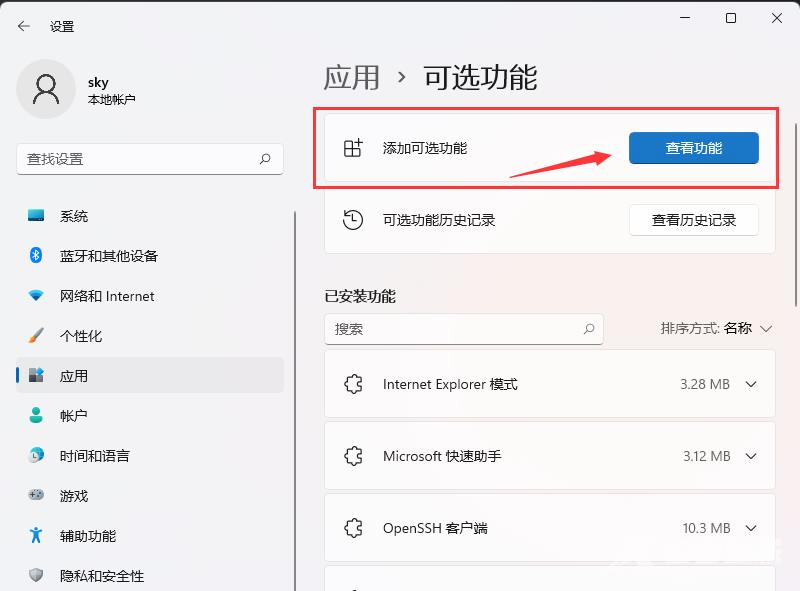Click the 已安装功能 heading
The width and height of the screenshot is (800, 591).
[x=360, y=296]
